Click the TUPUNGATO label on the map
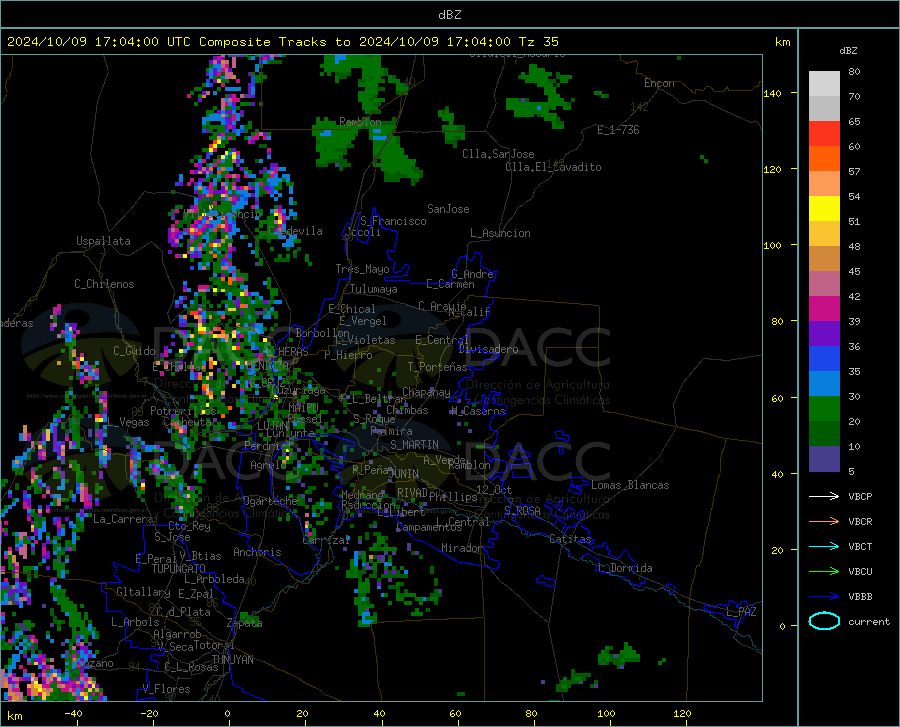Screen dimensions: 900x727 (x=179, y=569)
